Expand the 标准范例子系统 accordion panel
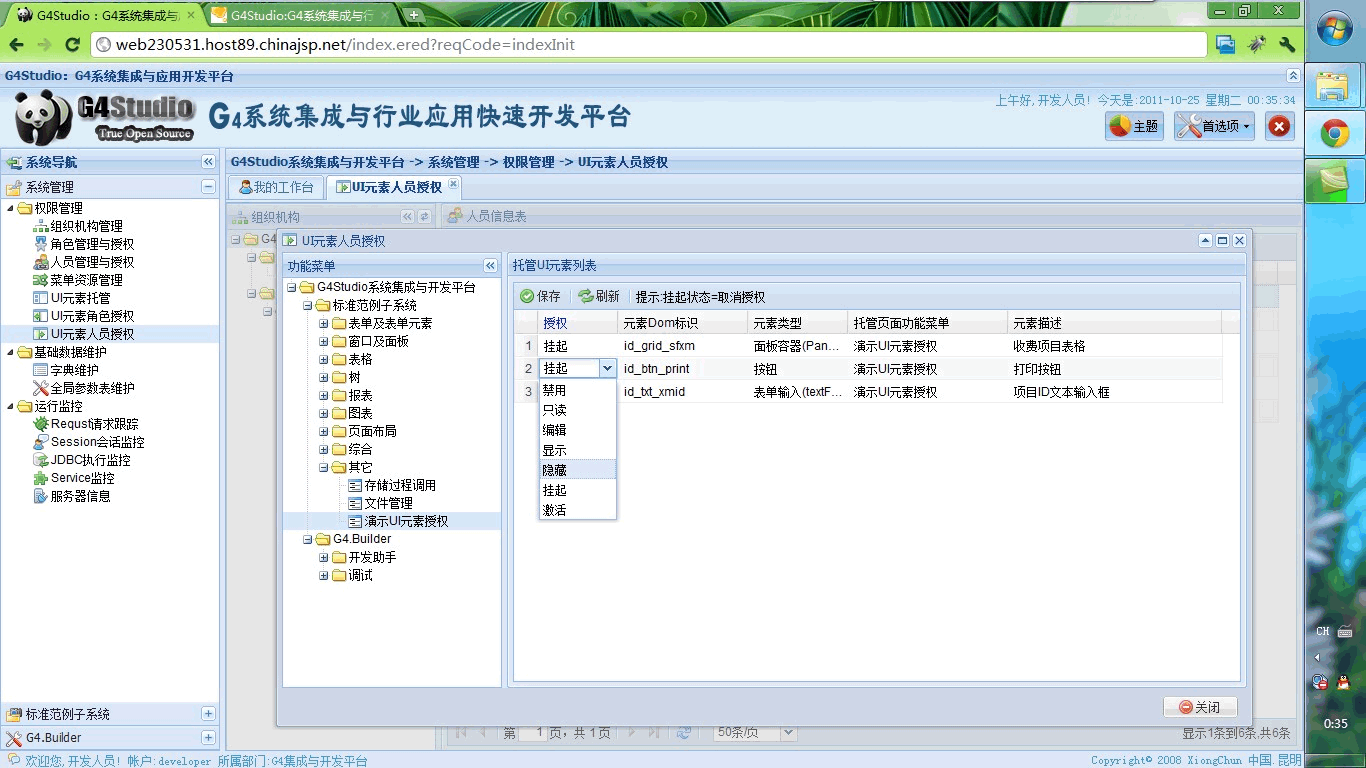The image size is (1366, 768). (208, 714)
